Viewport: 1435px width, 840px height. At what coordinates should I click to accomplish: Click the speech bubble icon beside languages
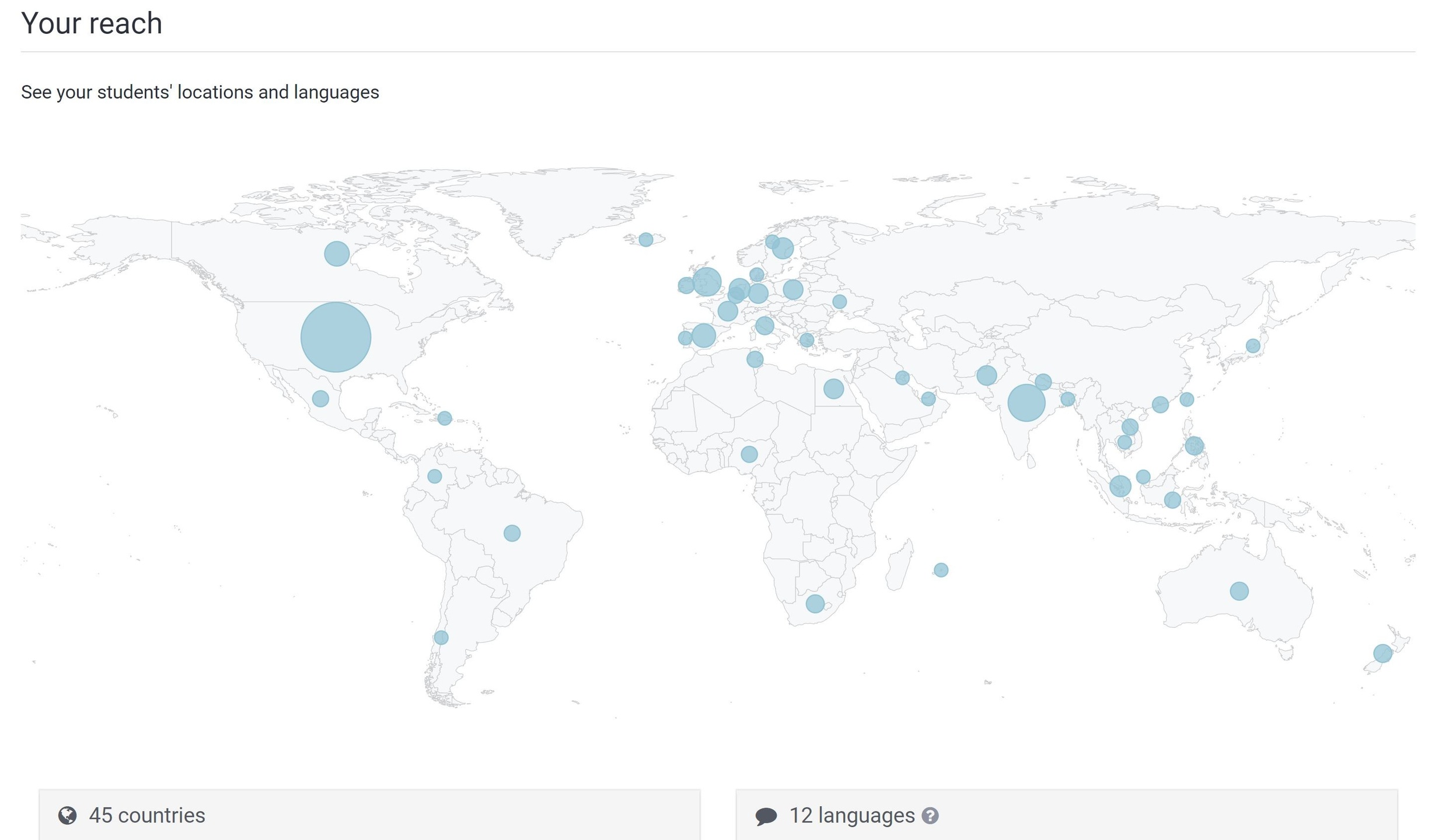click(766, 816)
